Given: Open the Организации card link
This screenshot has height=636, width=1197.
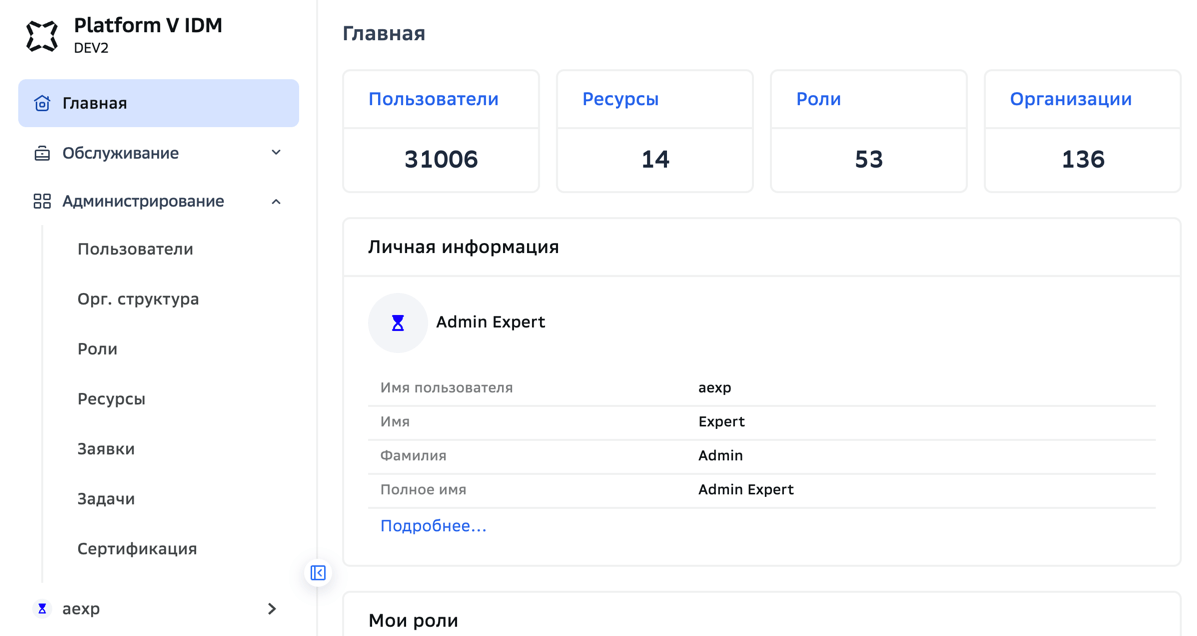Looking at the screenshot, I should [x=1071, y=99].
